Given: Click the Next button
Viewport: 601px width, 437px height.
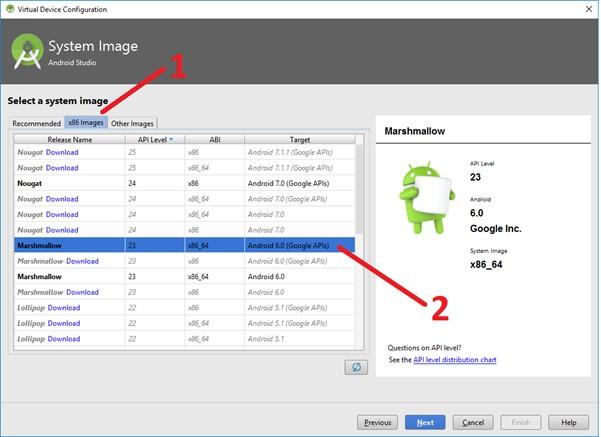Looking at the screenshot, I should 425,422.
